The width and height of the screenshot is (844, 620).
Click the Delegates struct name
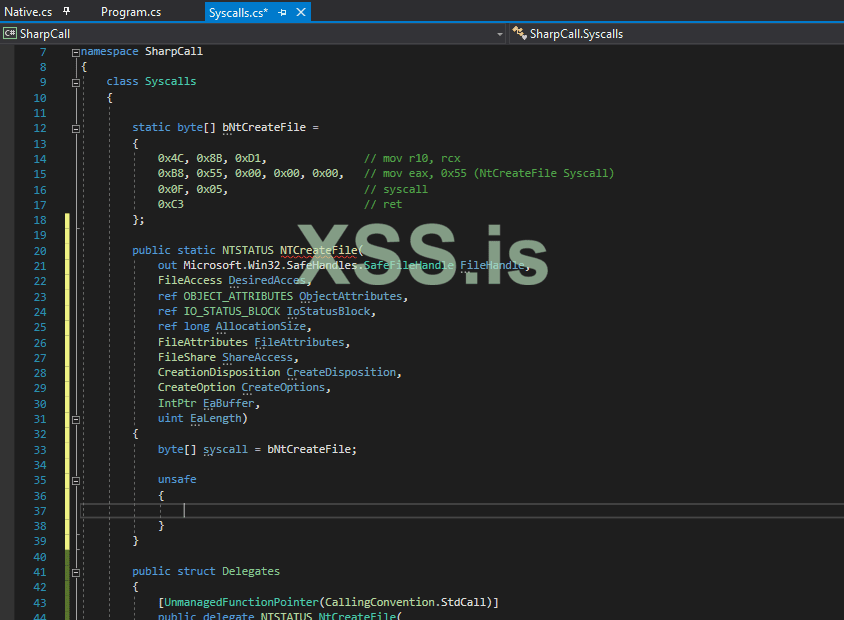click(251, 571)
